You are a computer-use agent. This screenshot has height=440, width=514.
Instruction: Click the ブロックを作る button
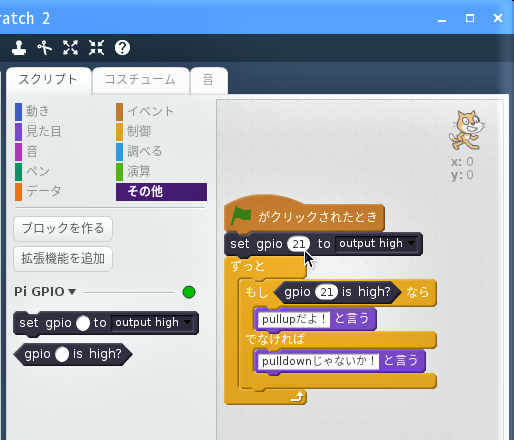click(x=63, y=229)
